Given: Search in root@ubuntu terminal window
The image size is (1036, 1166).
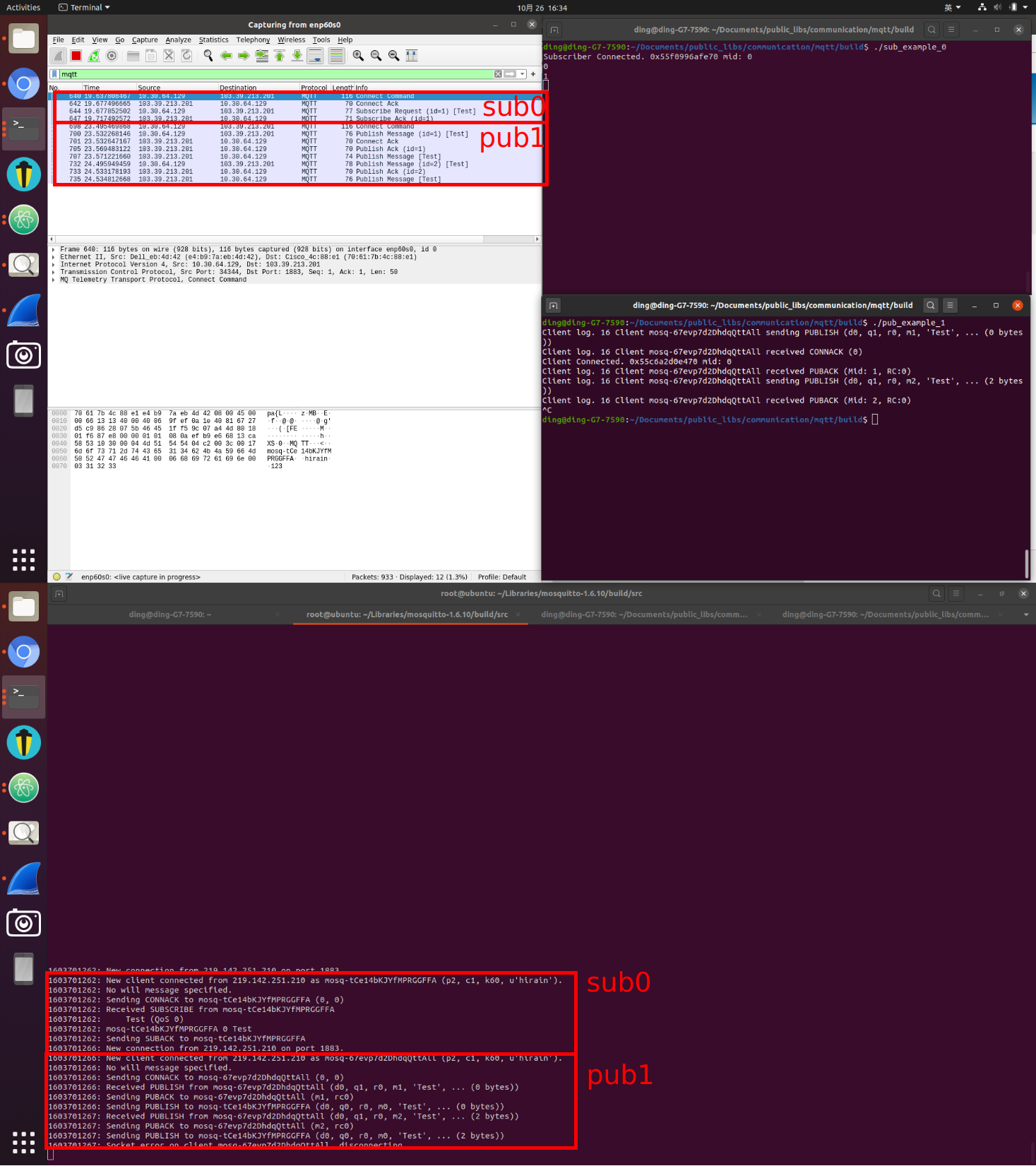Looking at the screenshot, I should point(936,593).
